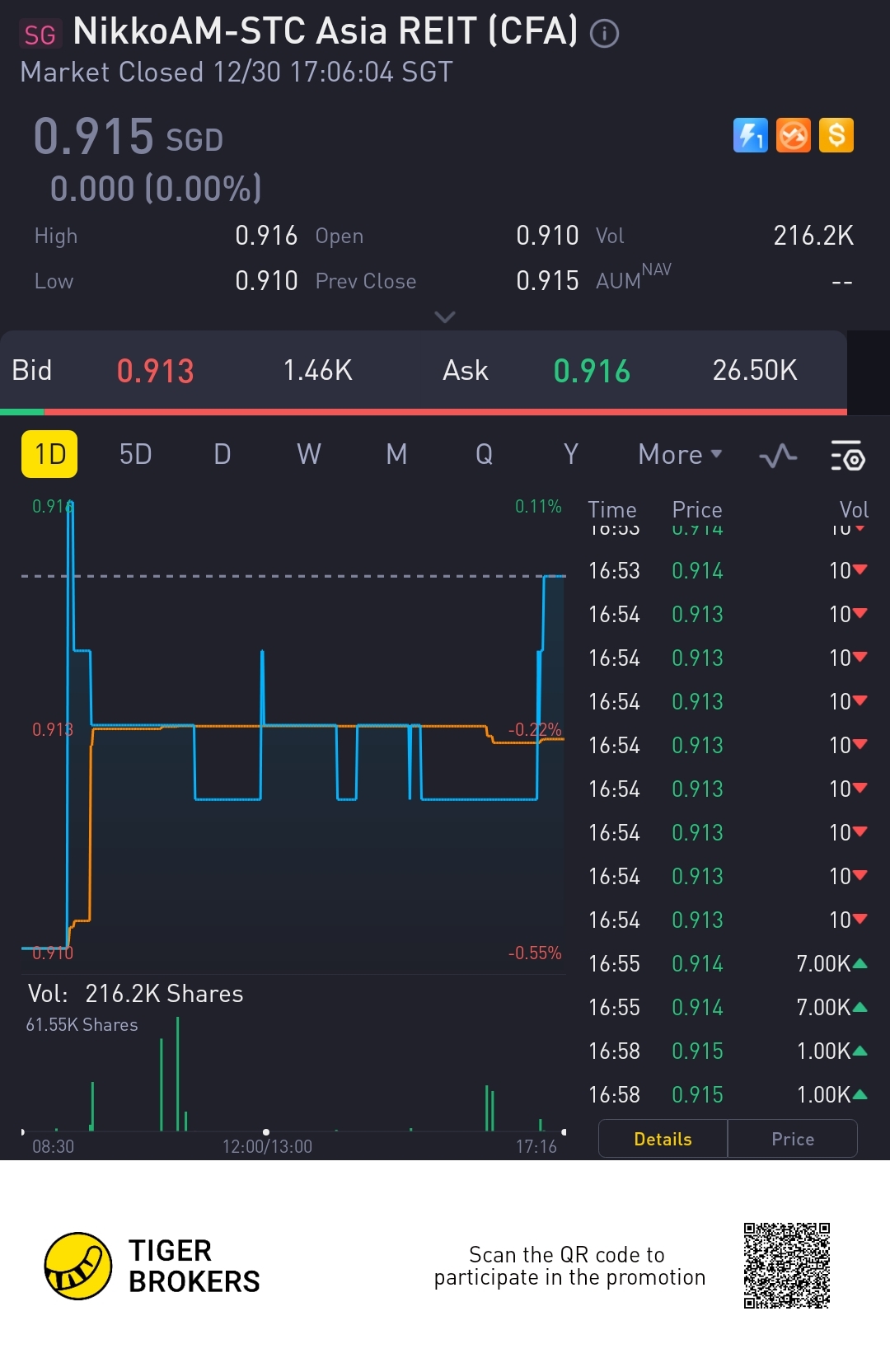
Task: Select the Price tab below trades
Action: point(793,1139)
